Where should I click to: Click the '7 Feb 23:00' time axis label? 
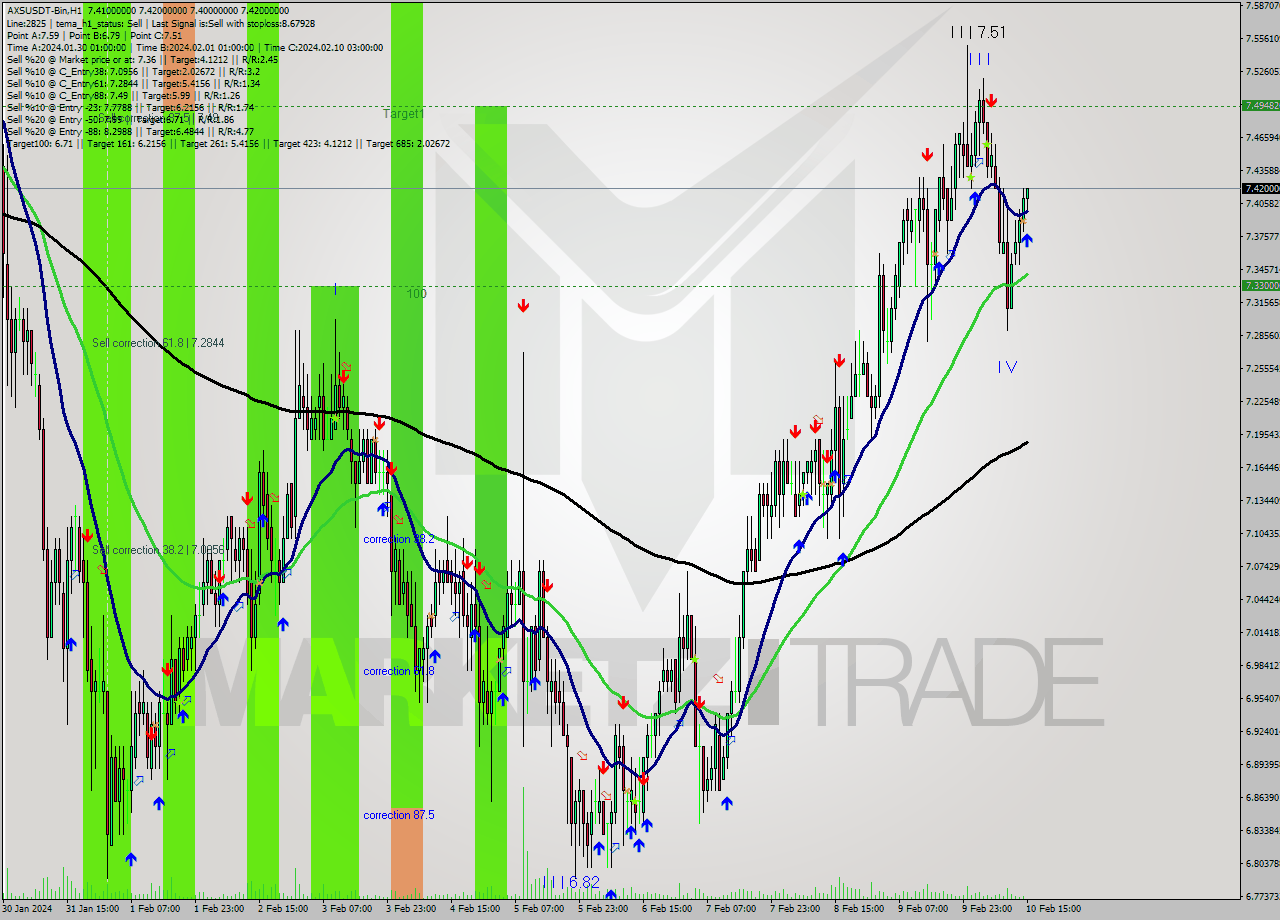[x=797, y=909]
